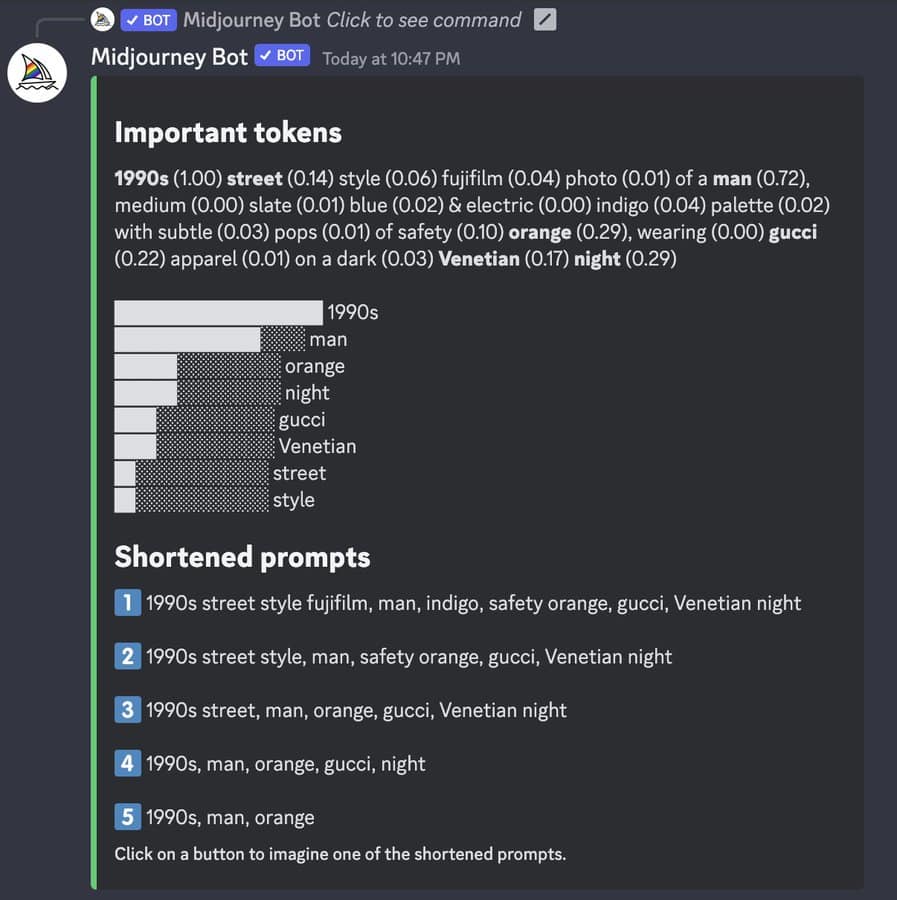Click the number 4 shortened prompt icon
The image size is (897, 900).
click(127, 763)
